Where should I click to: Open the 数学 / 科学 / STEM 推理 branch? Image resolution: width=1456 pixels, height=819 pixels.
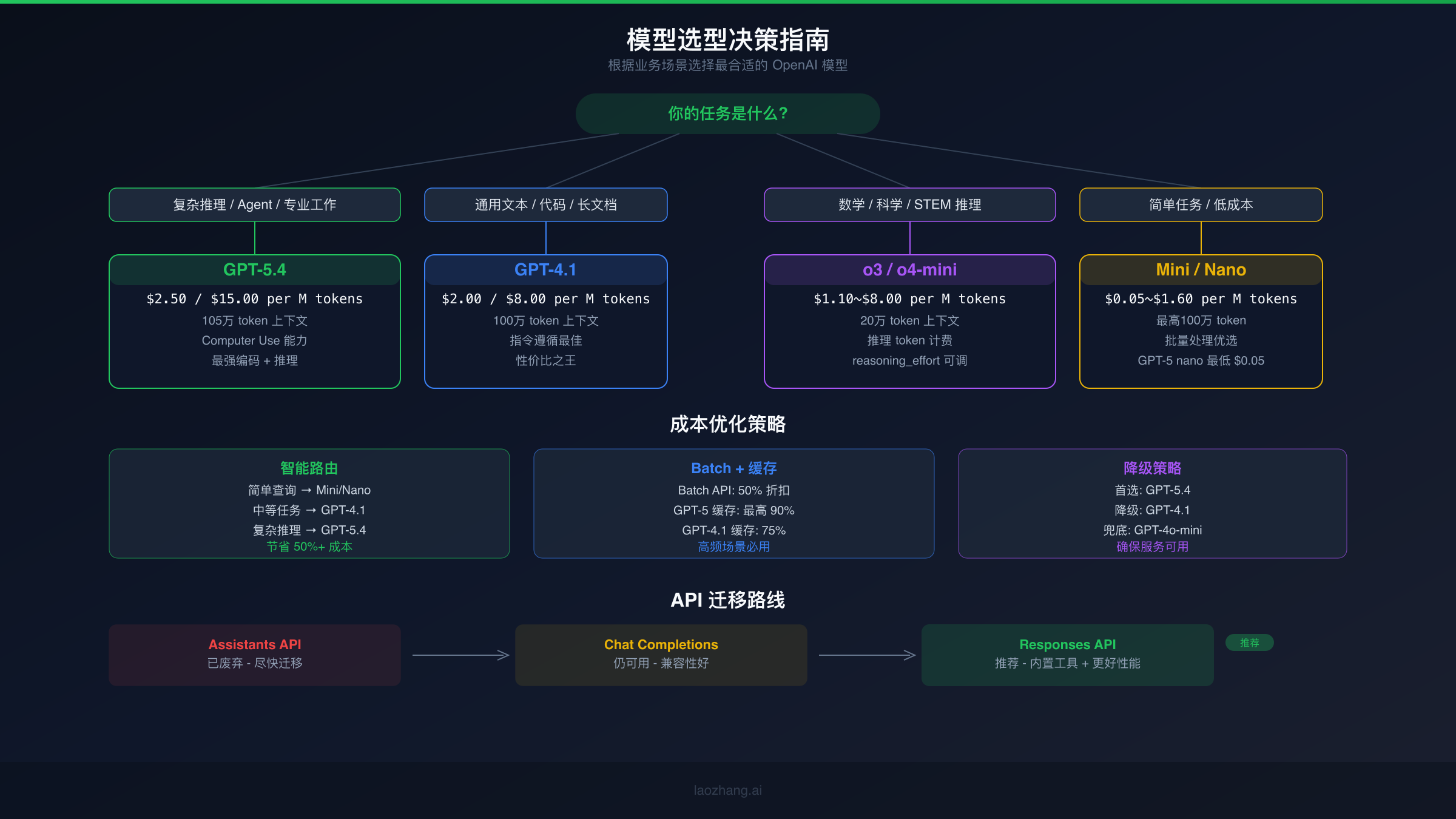[909, 204]
